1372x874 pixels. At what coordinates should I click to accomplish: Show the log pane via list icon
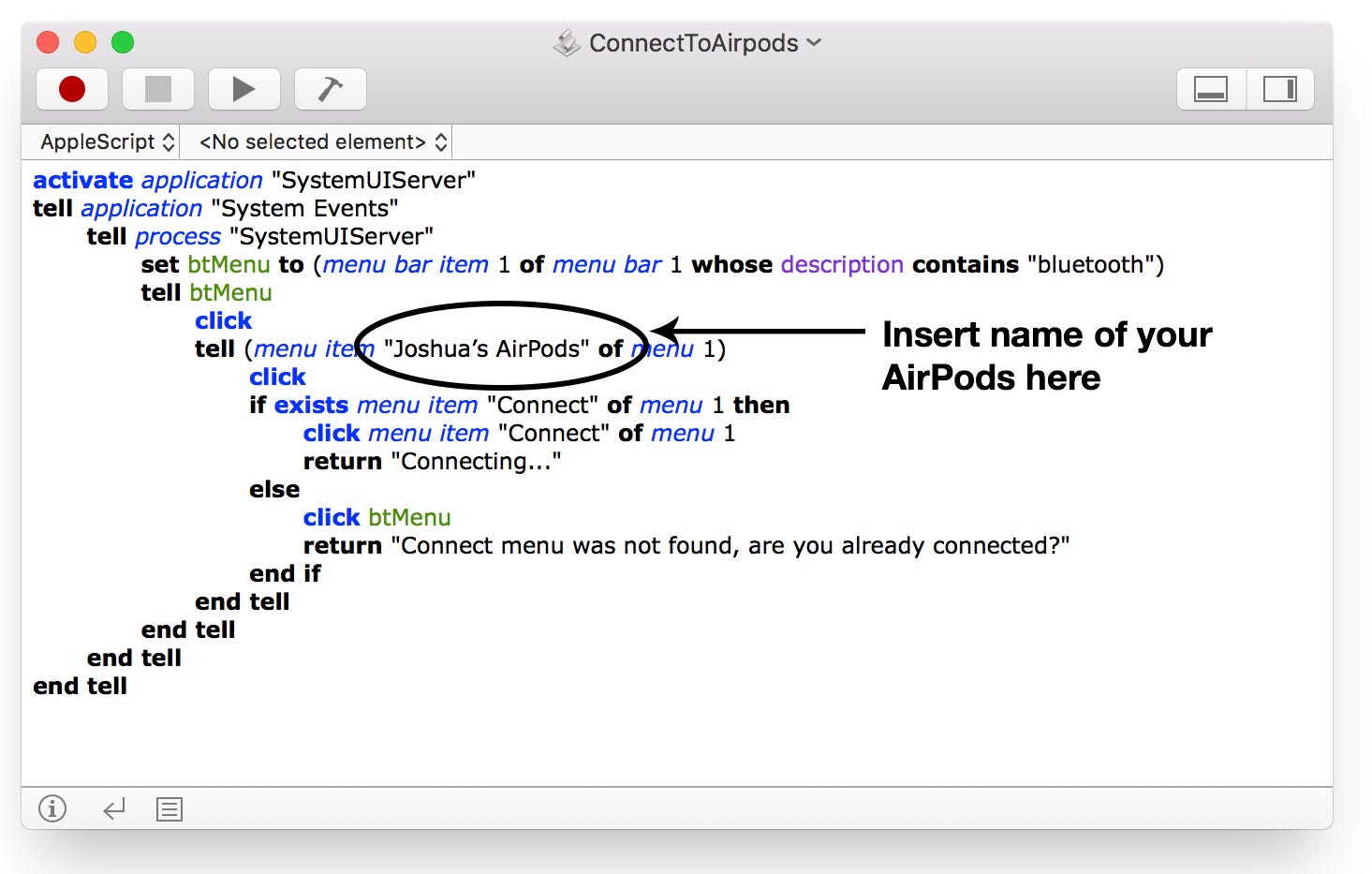[170, 808]
